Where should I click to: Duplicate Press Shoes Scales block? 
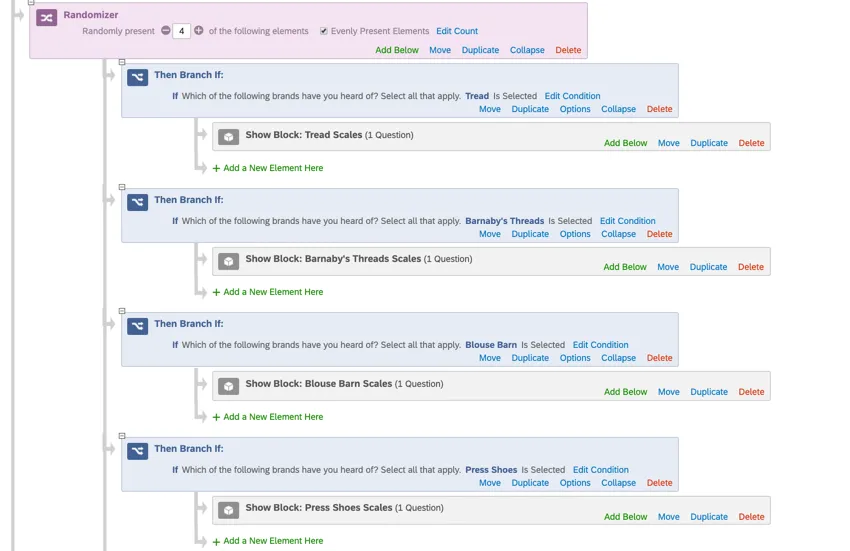click(x=709, y=517)
